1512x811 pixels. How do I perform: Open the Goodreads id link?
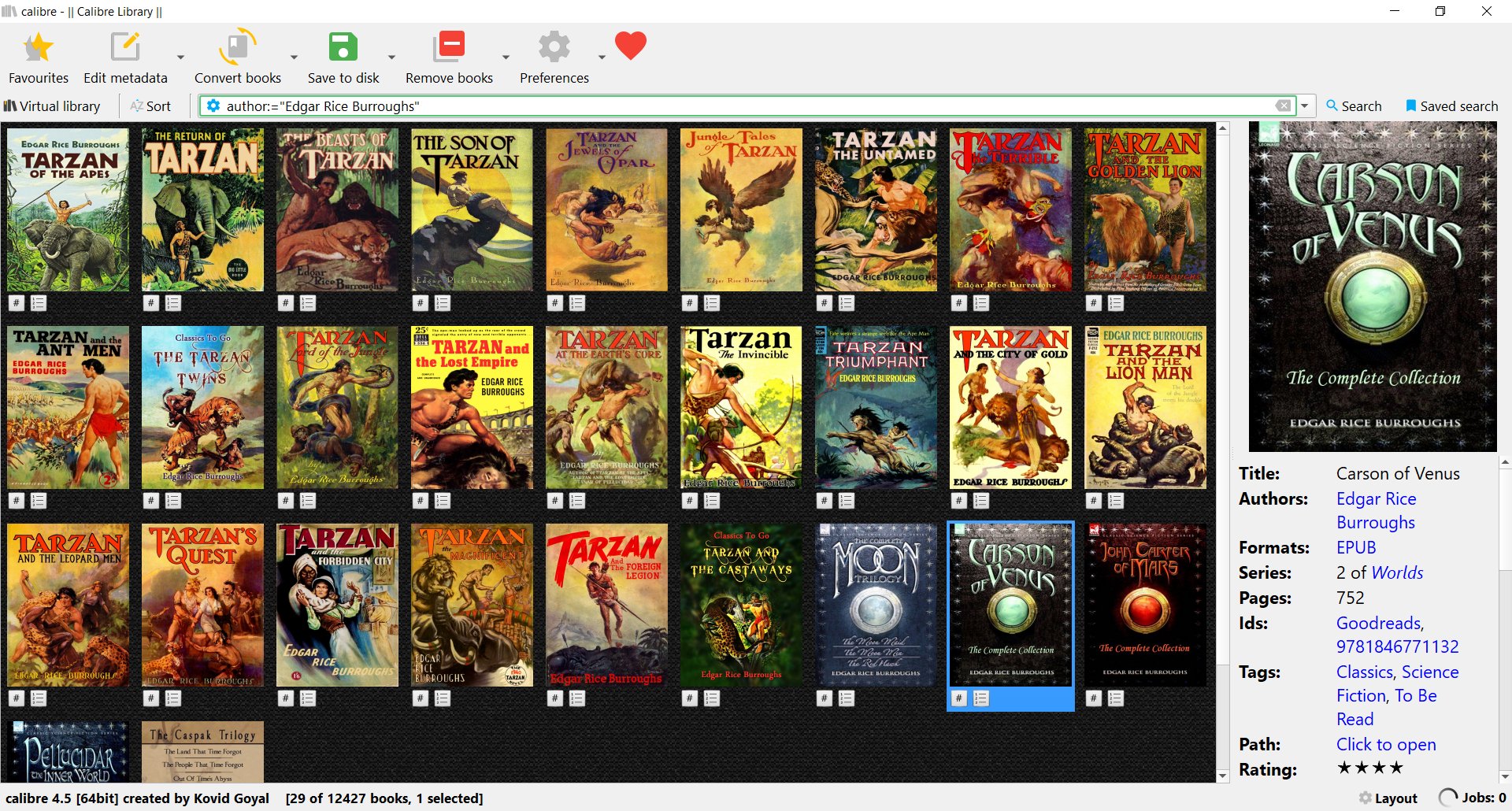1379,623
